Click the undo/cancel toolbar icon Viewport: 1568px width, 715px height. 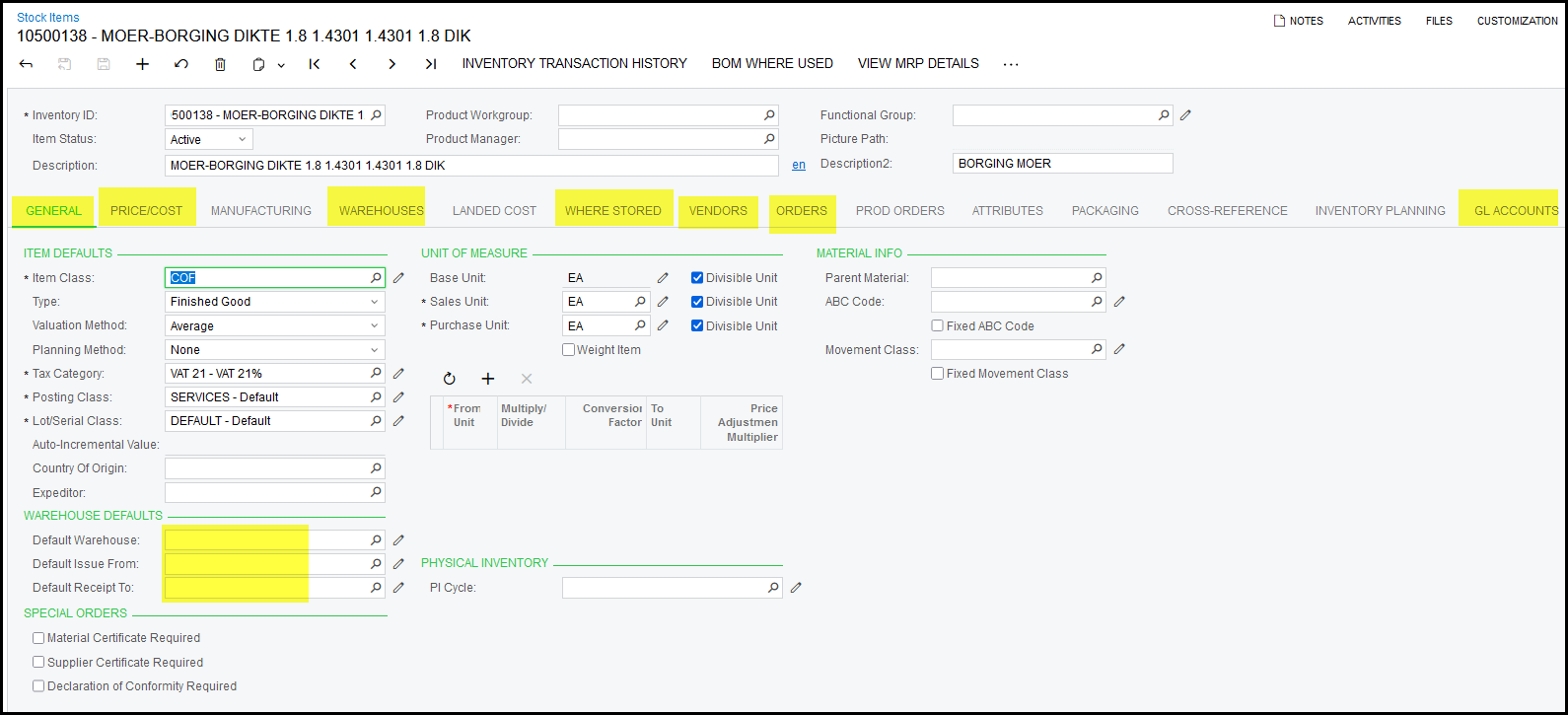(x=181, y=64)
